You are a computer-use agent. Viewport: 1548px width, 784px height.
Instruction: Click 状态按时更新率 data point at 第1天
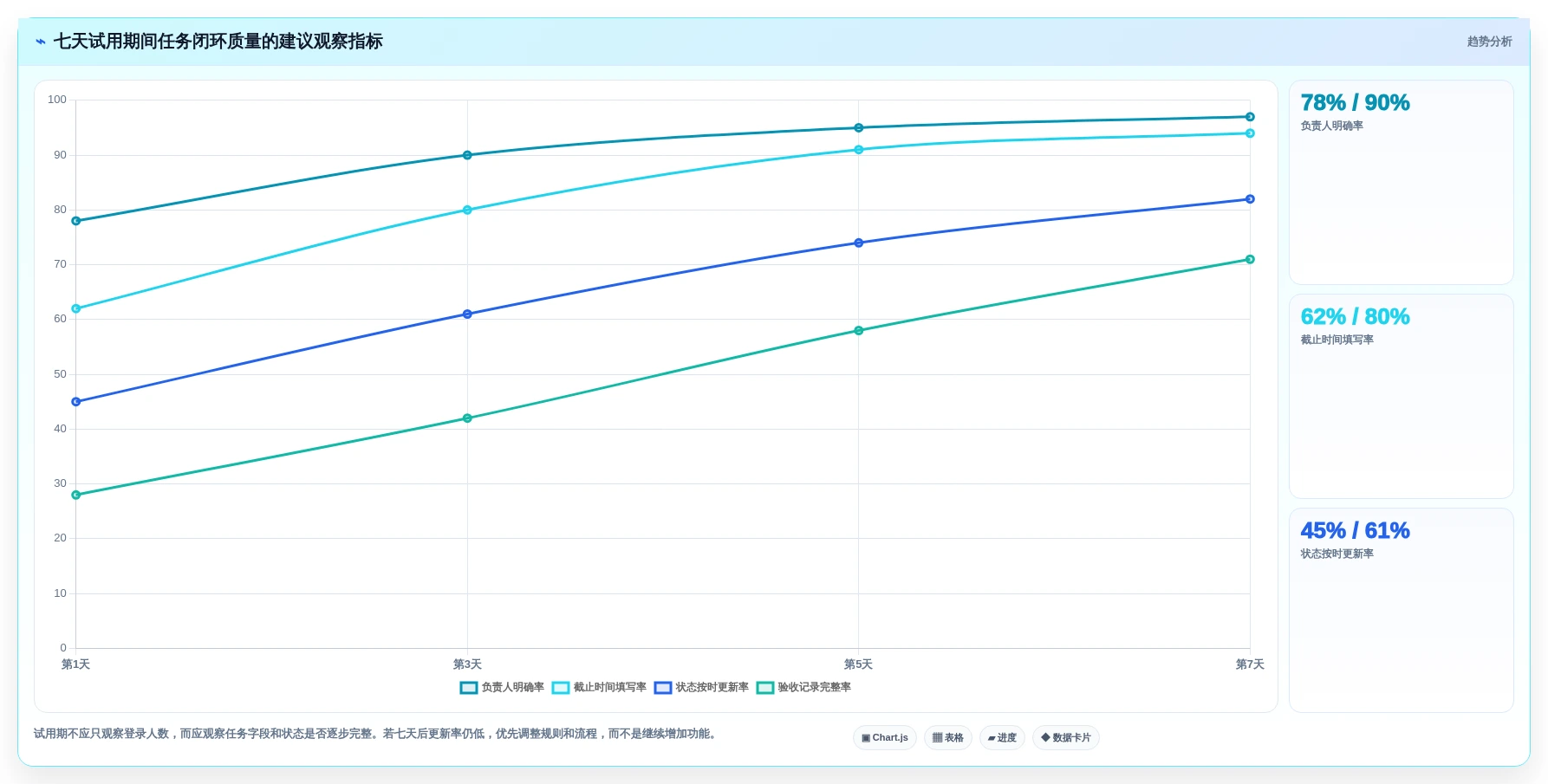coord(76,402)
